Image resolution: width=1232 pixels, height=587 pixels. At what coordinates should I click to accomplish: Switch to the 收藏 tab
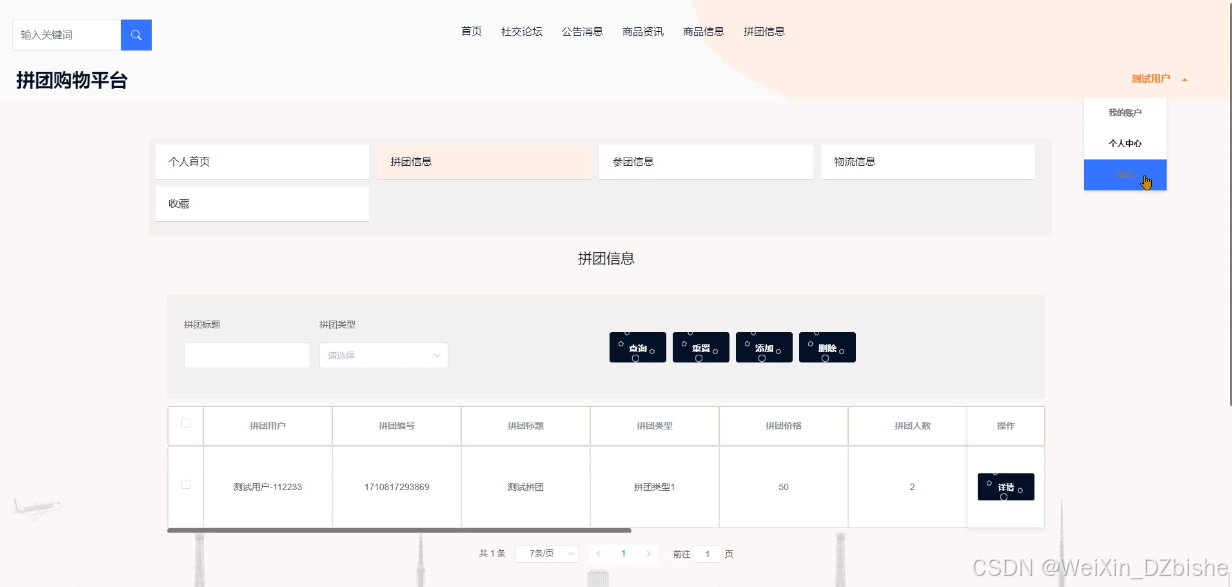[x=262, y=204]
